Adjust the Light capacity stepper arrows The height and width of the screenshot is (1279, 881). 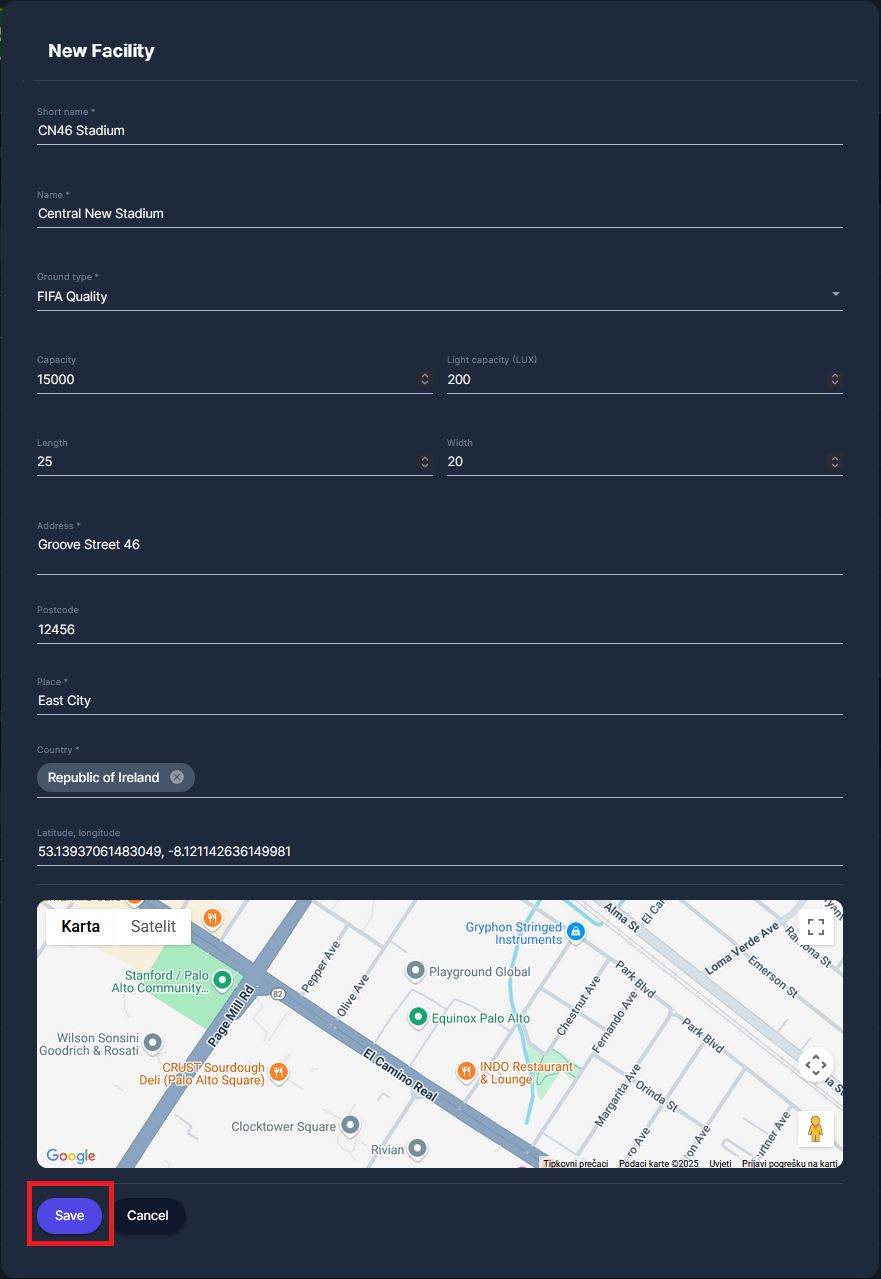coord(834,379)
